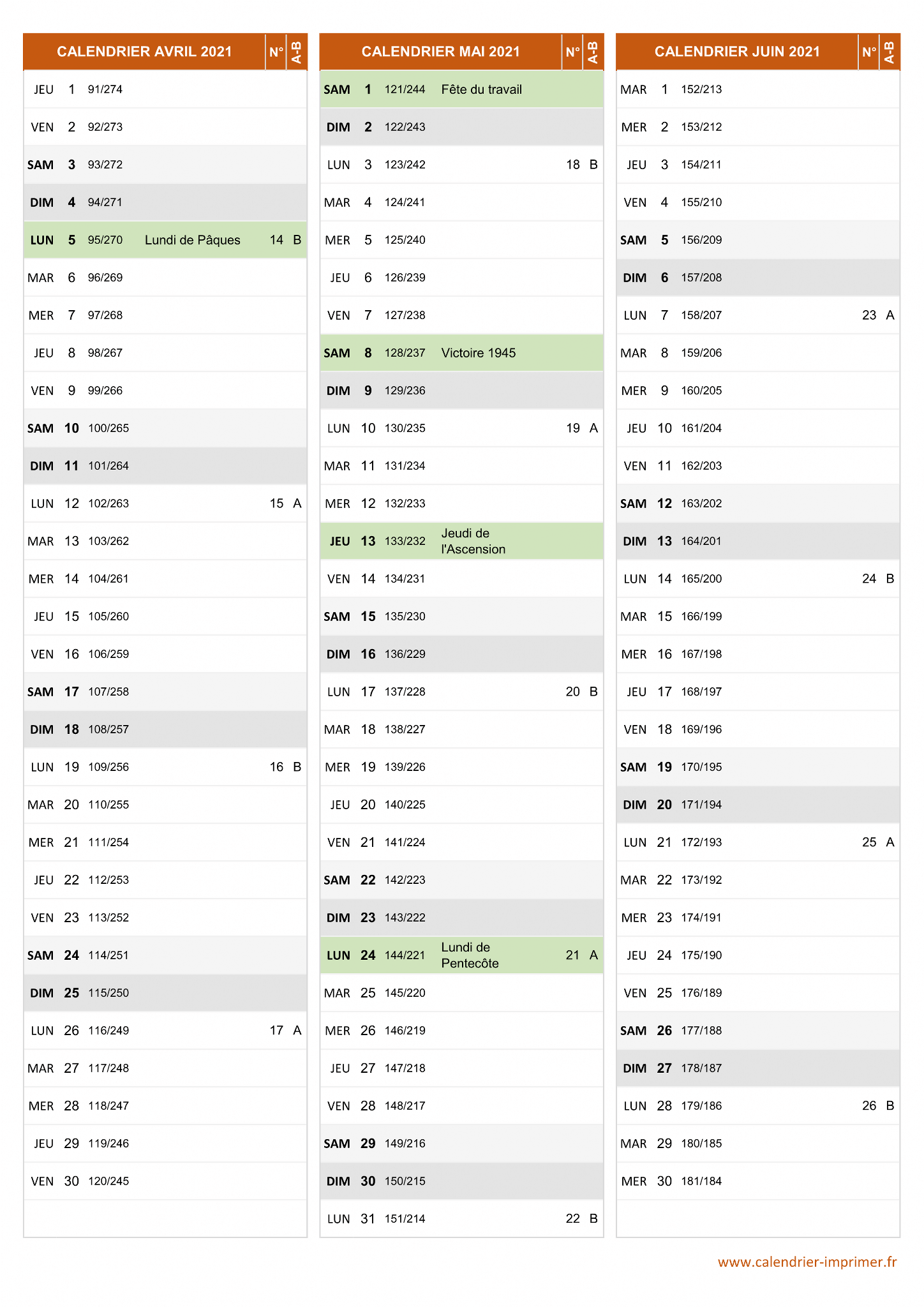
Task: Click week number 18 in May
Action: click(572, 165)
